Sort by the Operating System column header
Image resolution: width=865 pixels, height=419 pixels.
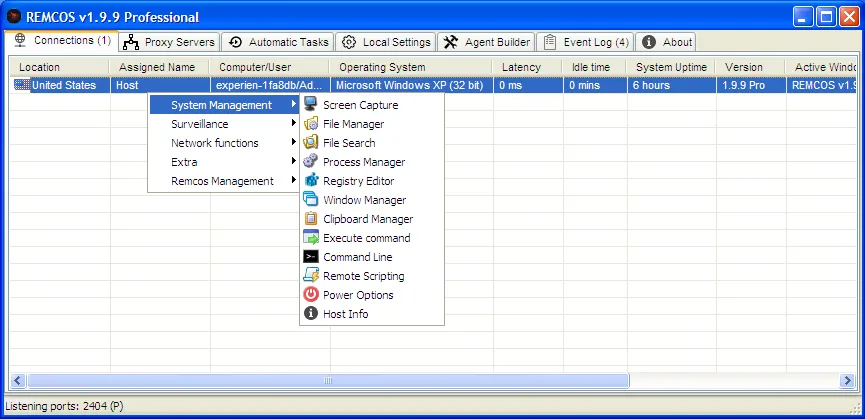[x=411, y=67]
